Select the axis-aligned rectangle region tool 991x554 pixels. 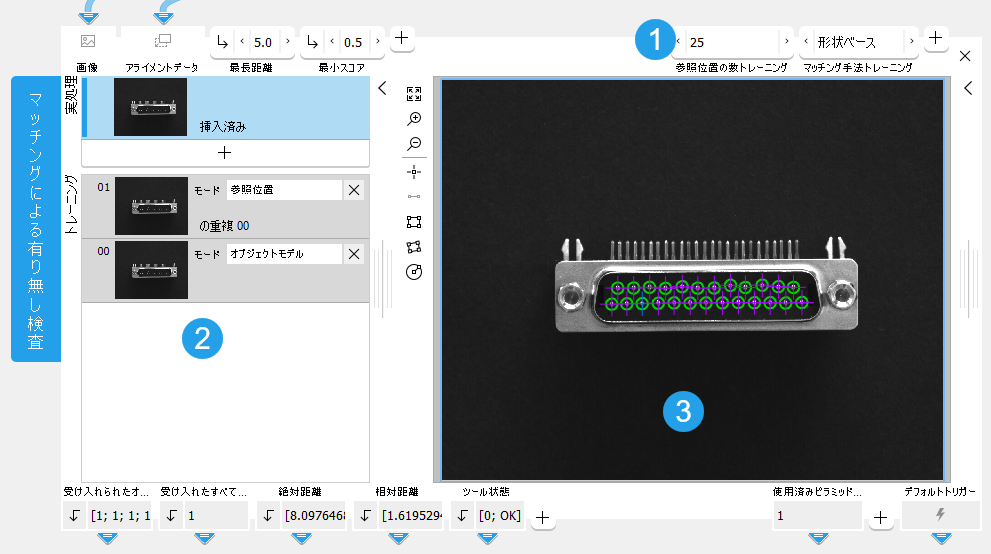[x=414, y=222]
